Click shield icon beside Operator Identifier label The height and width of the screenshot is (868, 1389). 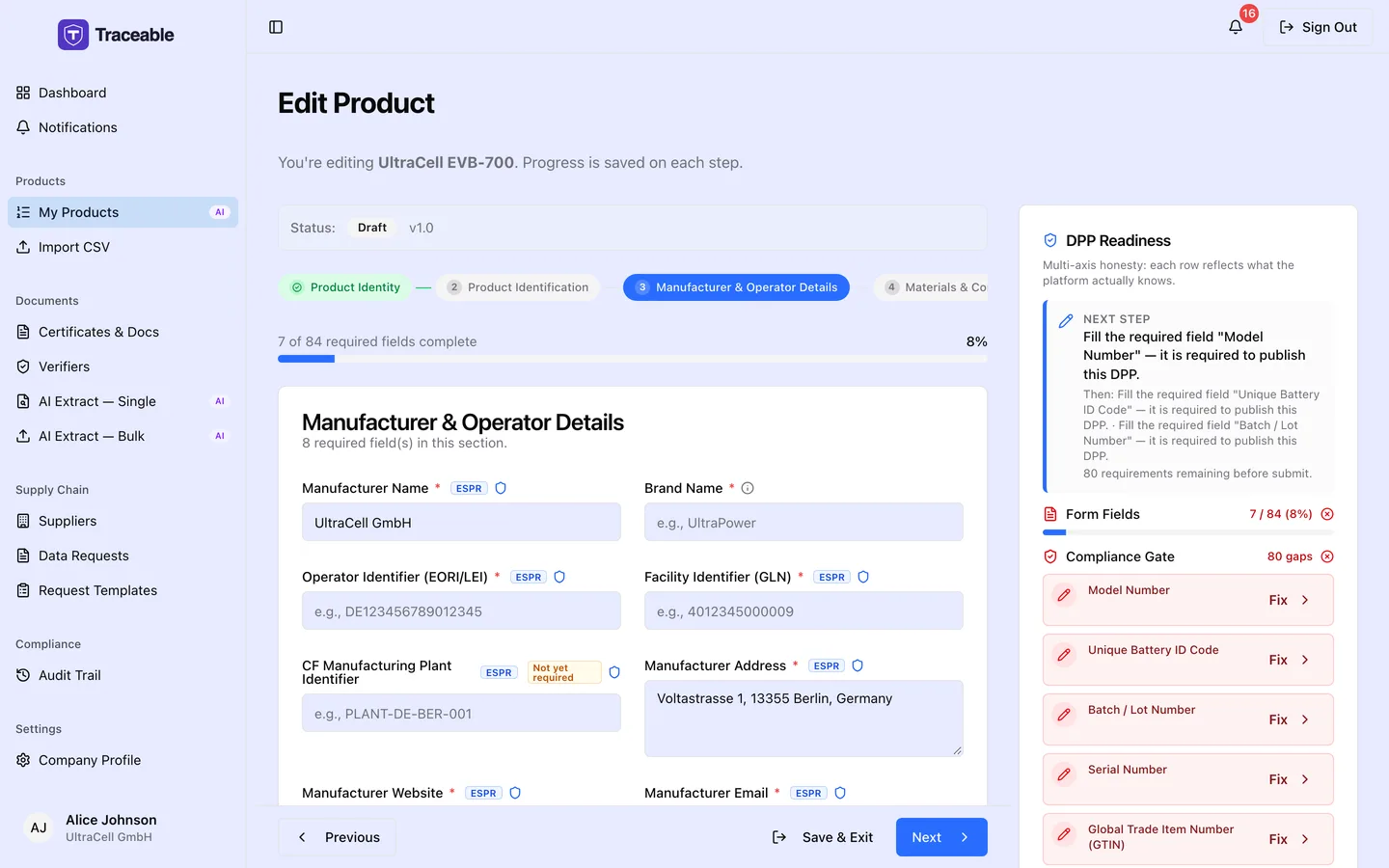coord(559,577)
